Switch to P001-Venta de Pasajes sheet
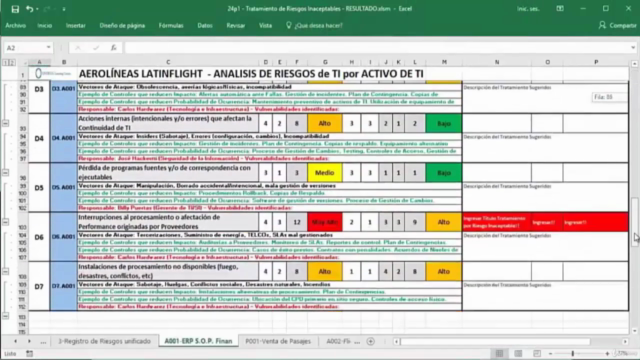This screenshot has width=640, height=360. coord(278,341)
